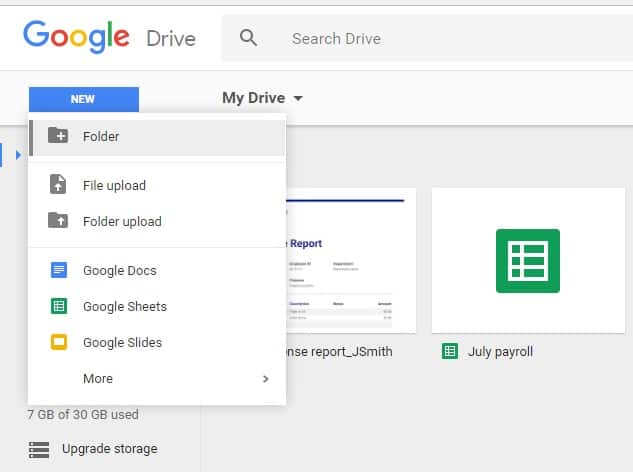Select the blue Google Docs icon
633x472 pixels.
(59, 270)
